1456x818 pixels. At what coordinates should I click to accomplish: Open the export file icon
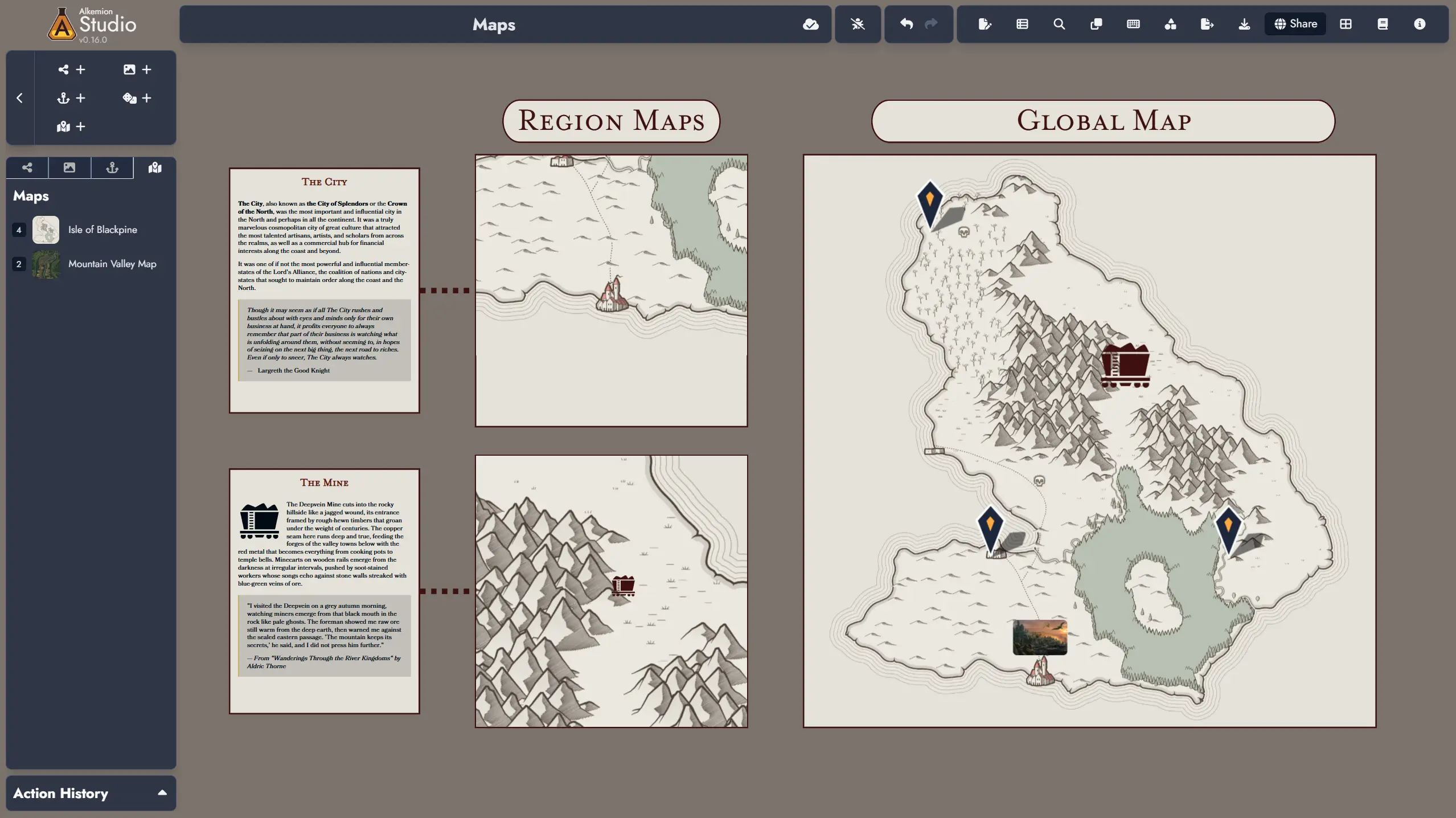point(1206,24)
